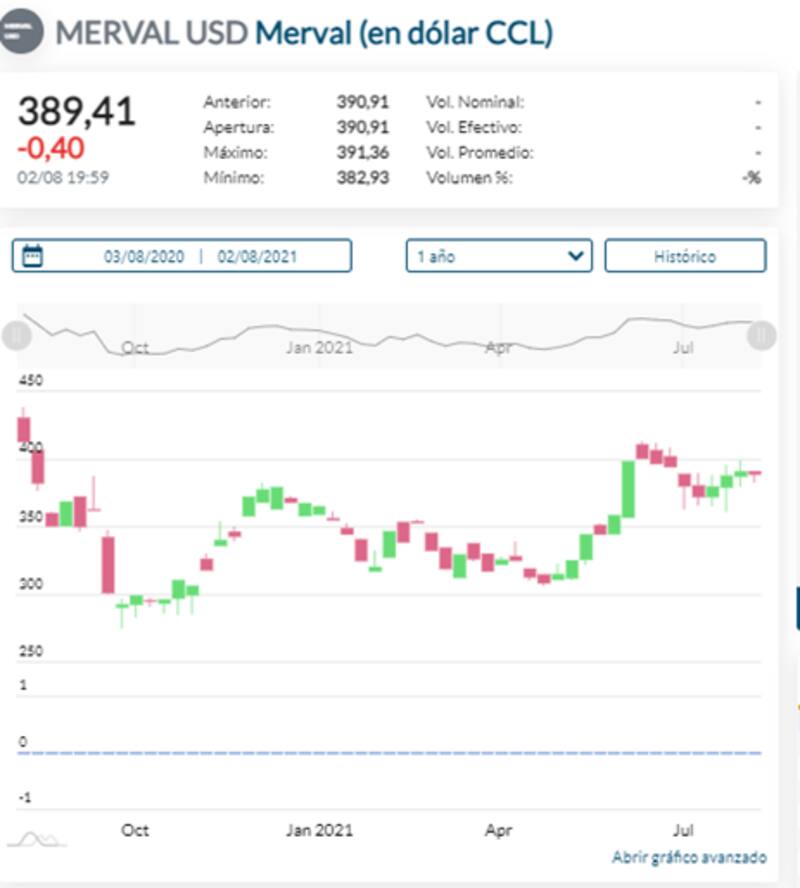This screenshot has height=888, width=800.
Task: Open the "Abrir gráfico avanzado" link
Action: tap(689, 857)
